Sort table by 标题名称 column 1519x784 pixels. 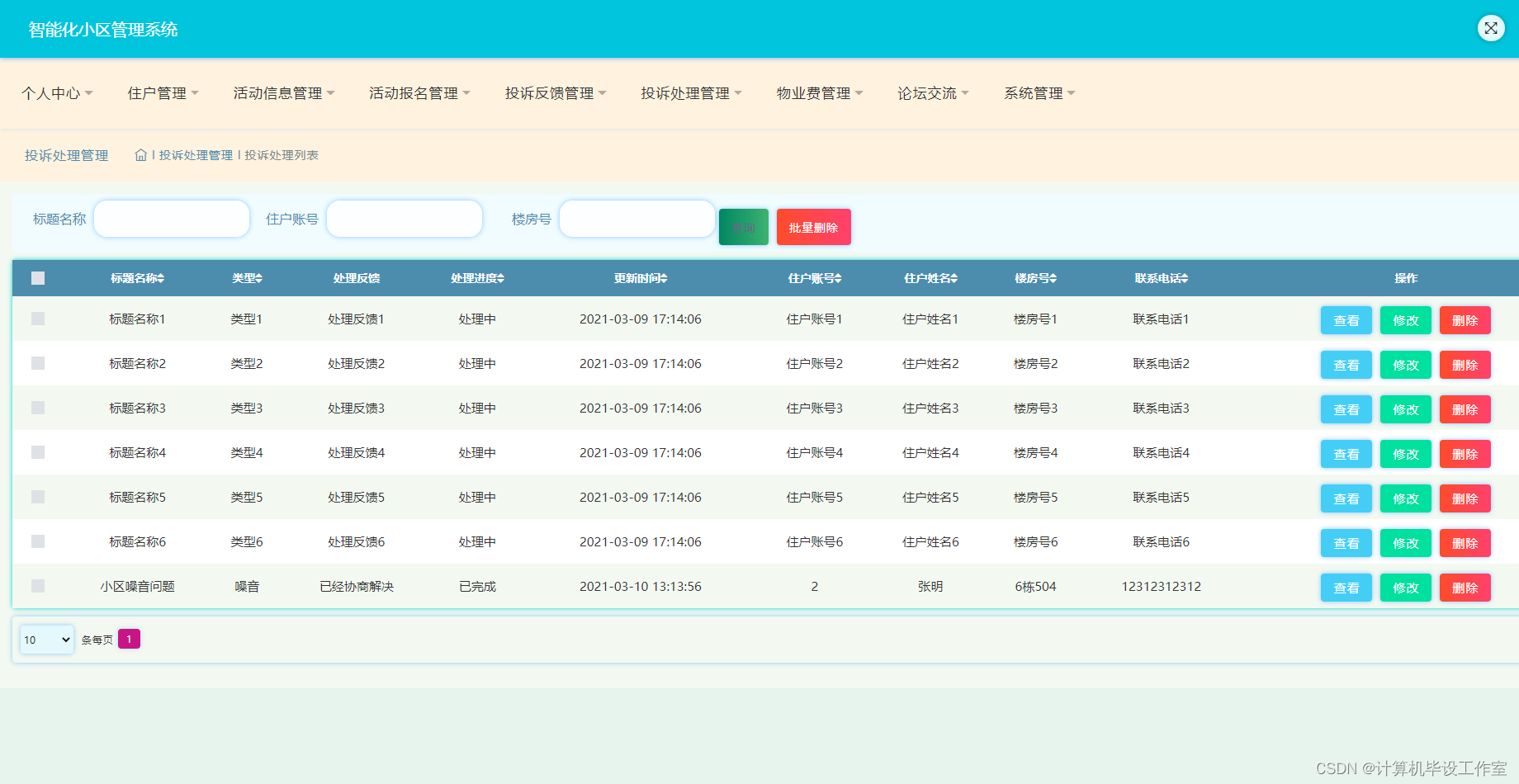(x=138, y=278)
